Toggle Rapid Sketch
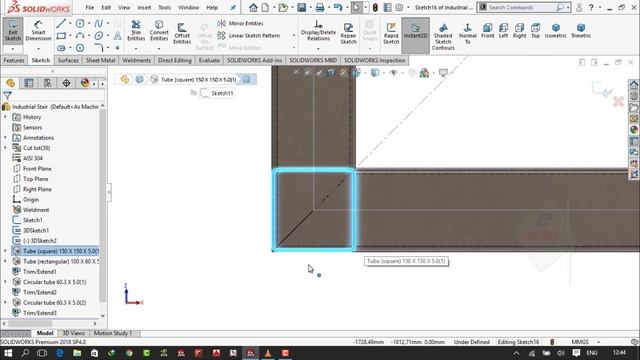640x360 pixels. (x=391, y=33)
